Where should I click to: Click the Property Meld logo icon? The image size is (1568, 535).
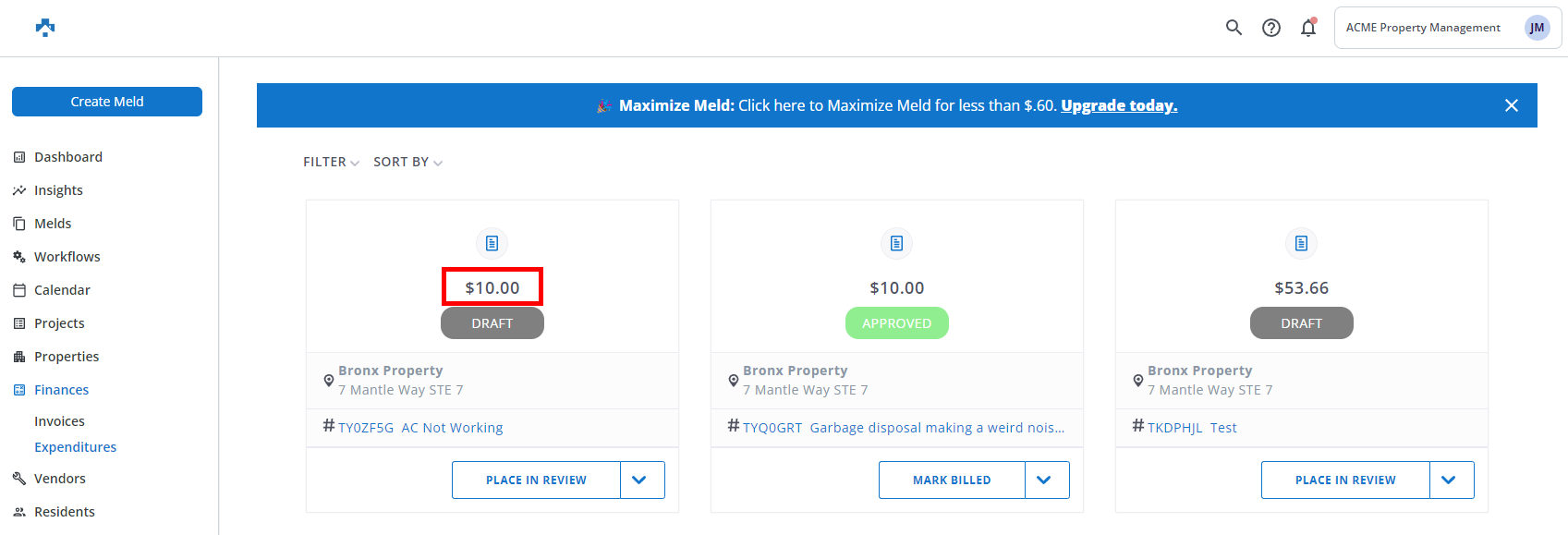[45, 28]
